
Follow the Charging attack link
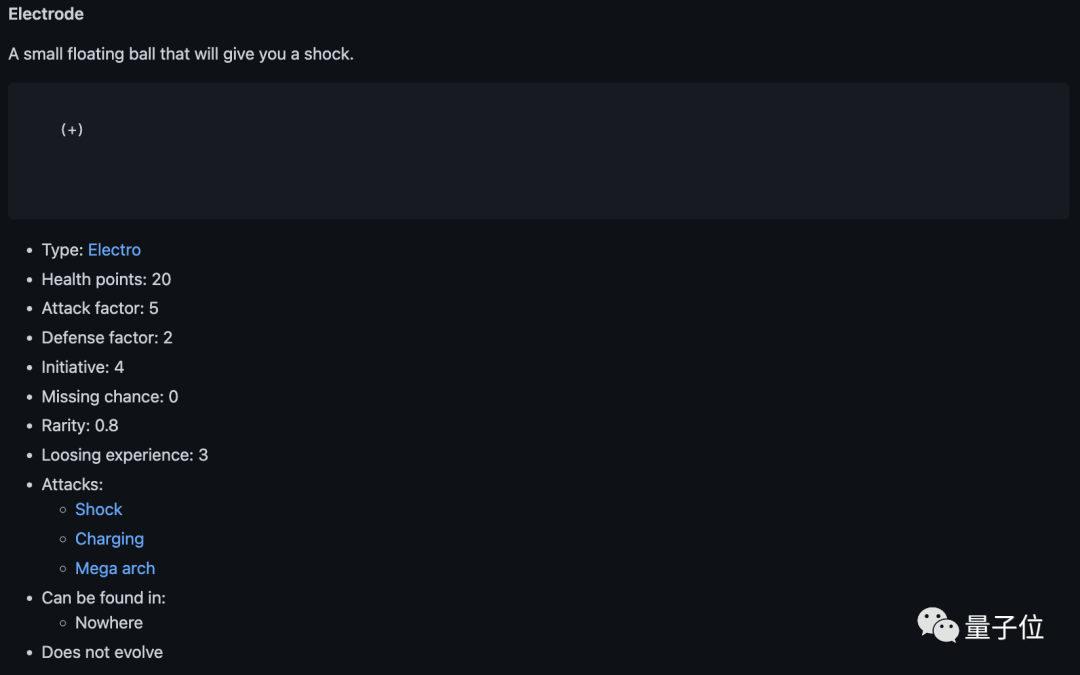point(109,539)
